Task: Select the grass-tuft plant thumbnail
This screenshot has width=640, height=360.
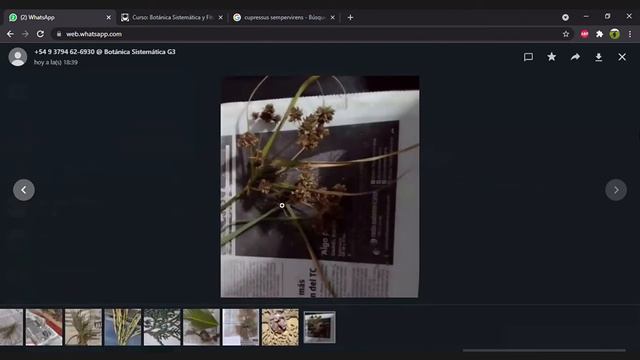Action: tap(83, 327)
